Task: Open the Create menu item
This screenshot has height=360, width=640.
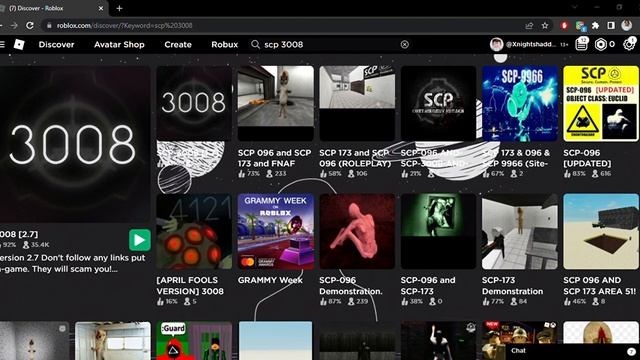Action: point(178,44)
